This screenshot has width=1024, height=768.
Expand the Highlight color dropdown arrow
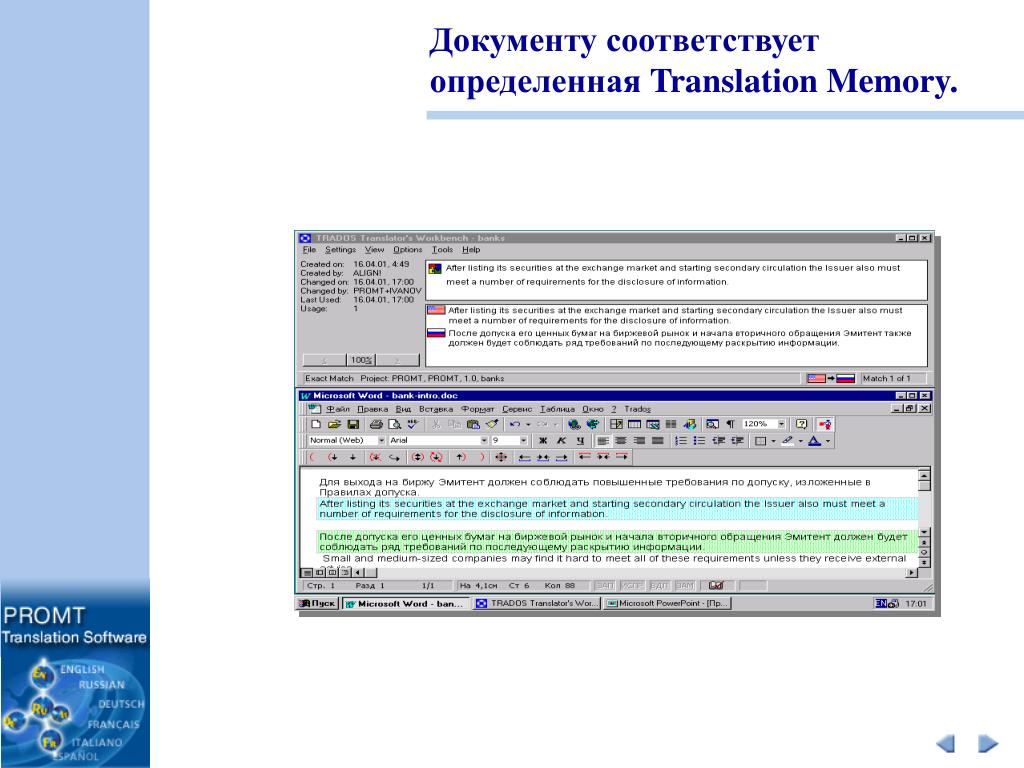pyautogui.click(x=801, y=441)
